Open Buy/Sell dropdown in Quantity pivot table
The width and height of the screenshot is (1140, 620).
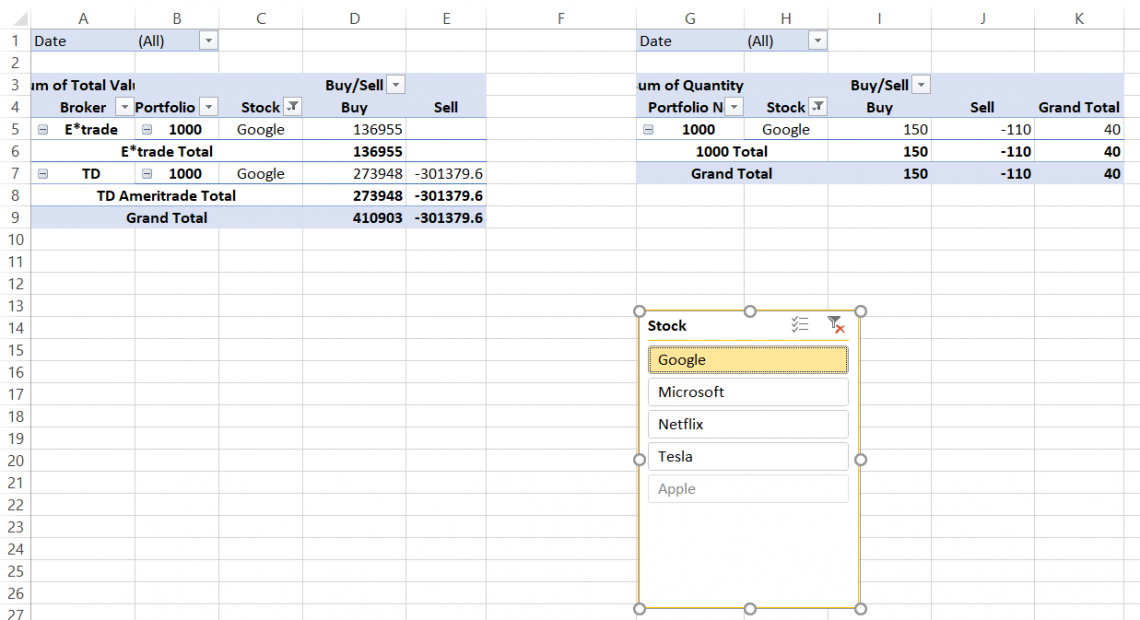point(921,85)
